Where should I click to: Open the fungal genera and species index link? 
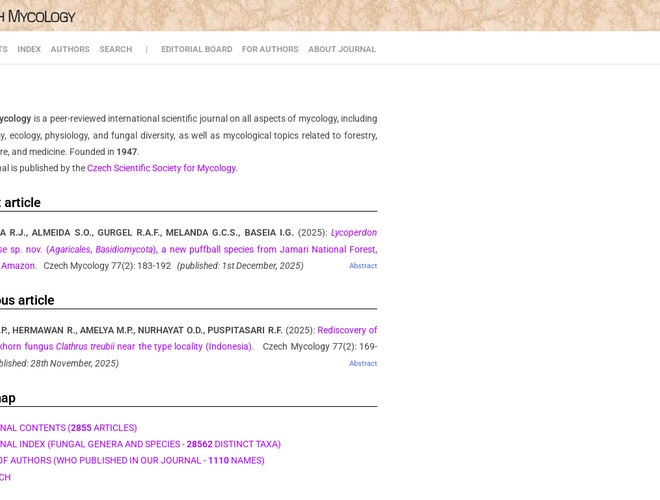point(140,444)
